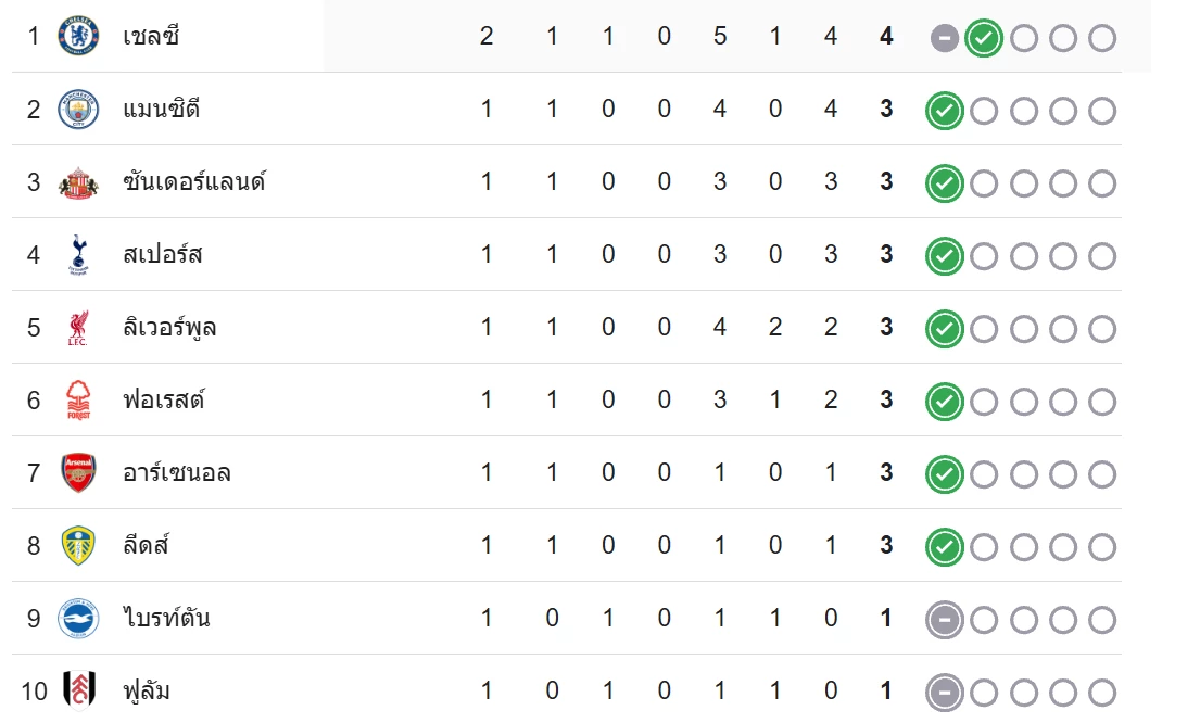1200x723 pixels.
Task: Click the Leeds United crest icon
Action: [79, 545]
